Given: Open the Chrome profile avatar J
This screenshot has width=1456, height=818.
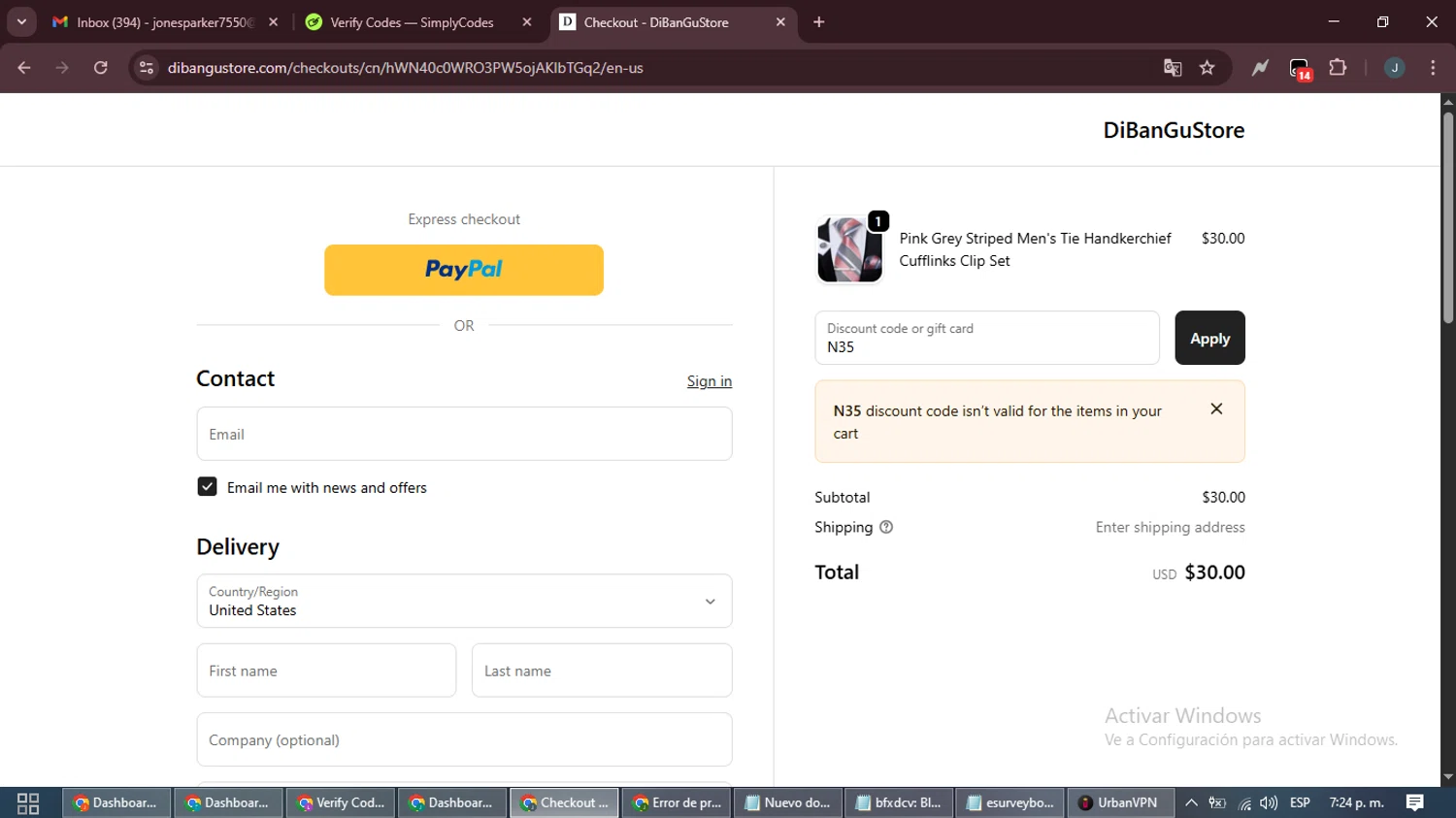Looking at the screenshot, I should click(1394, 68).
